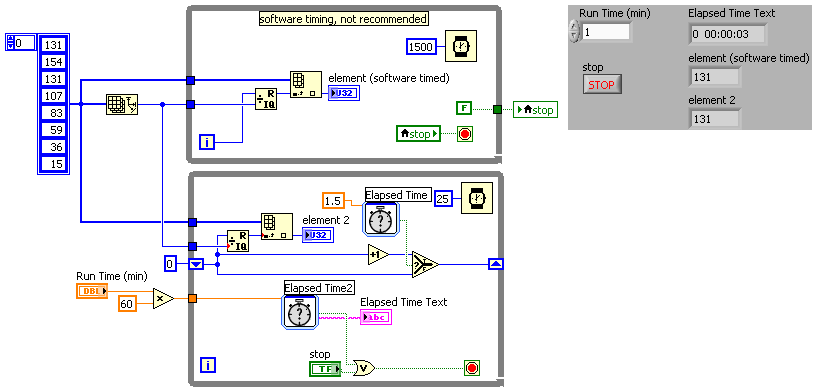Click the array index display stepper

pyautogui.click(x=10, y=43)
